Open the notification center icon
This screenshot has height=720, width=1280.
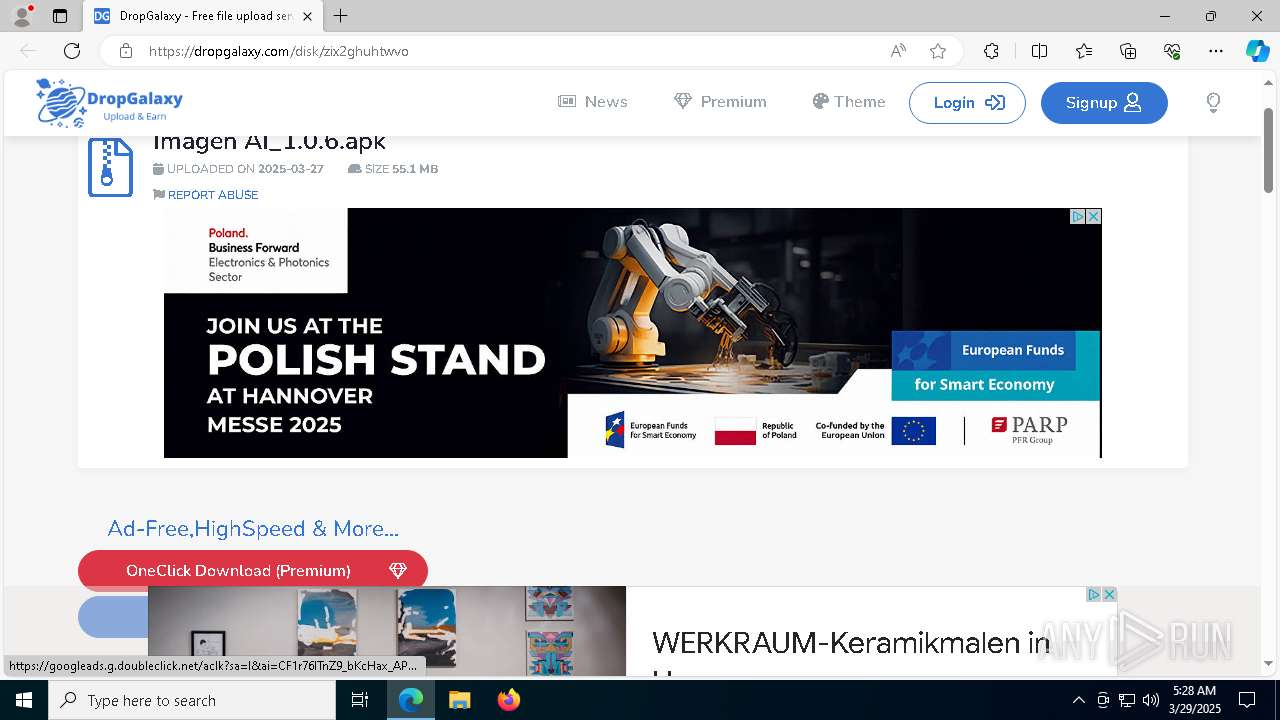point(1247,700)
